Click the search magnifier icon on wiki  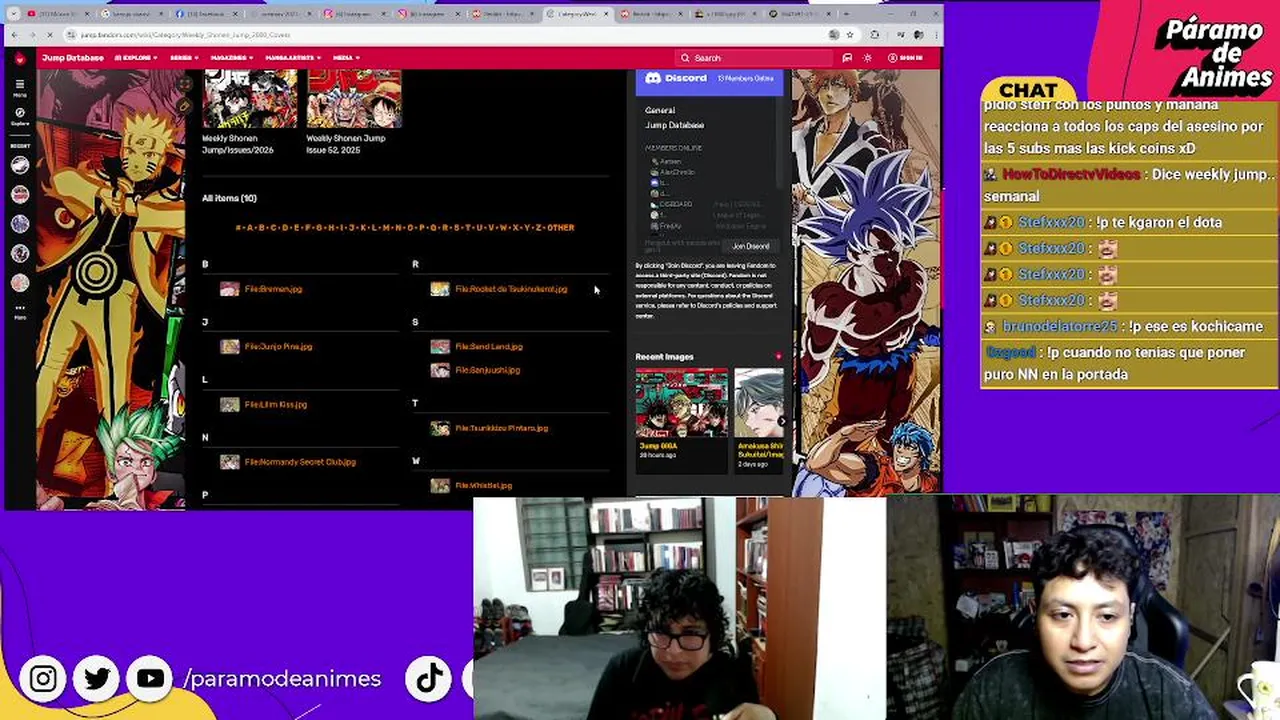pos(685,58)
